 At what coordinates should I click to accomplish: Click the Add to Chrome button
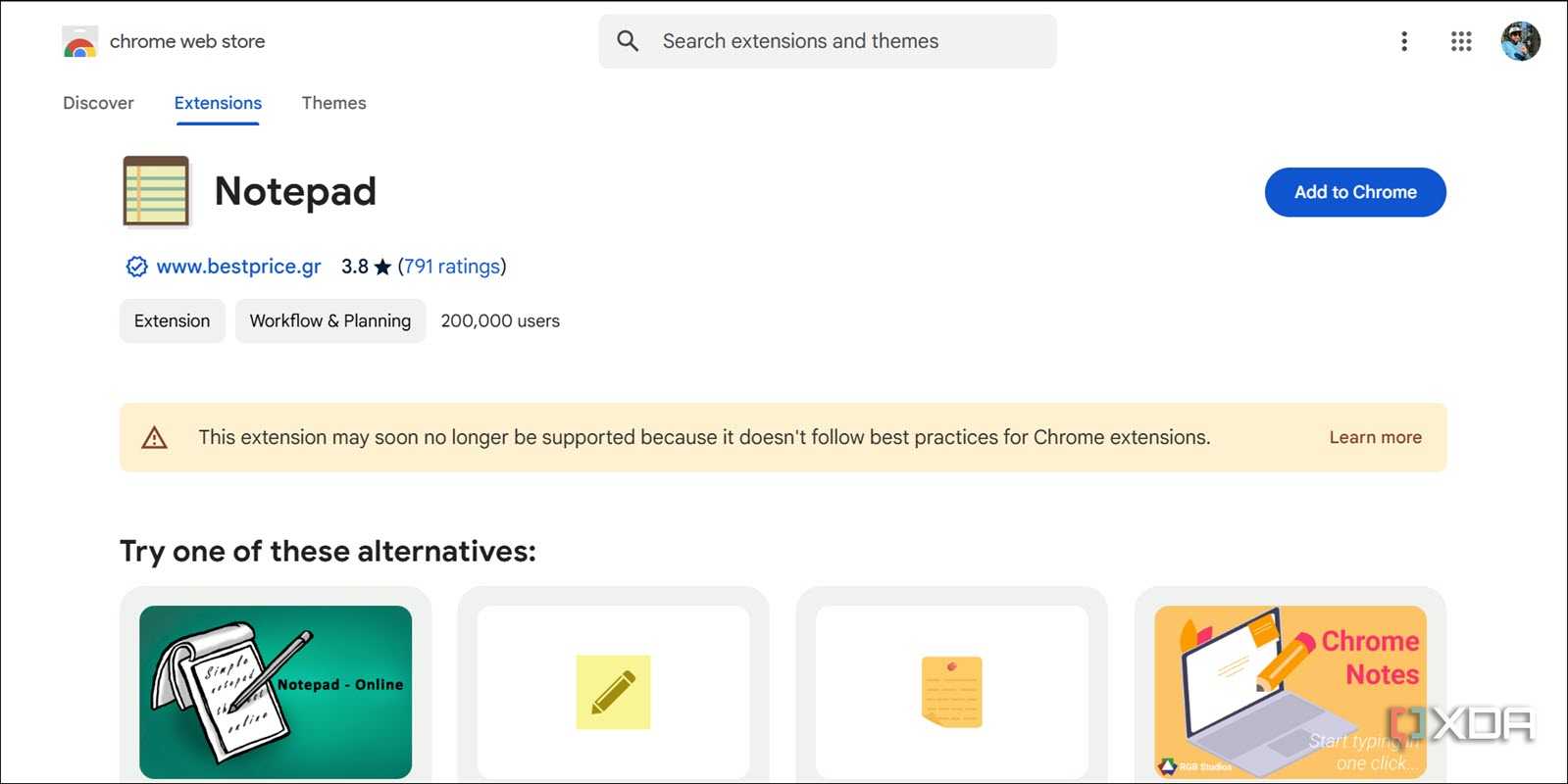click(x=1355, y=192)
